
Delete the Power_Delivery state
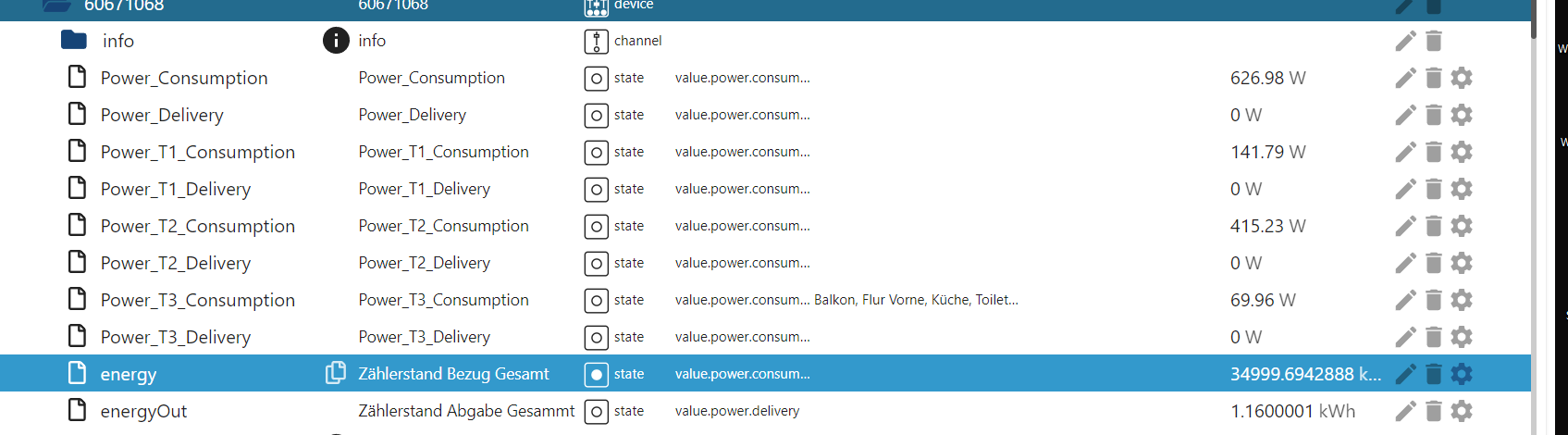tap(1433, 115)
